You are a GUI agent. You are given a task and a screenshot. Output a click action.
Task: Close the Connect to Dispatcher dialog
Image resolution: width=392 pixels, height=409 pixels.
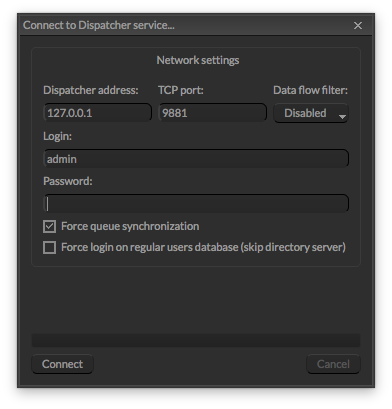coord(358,25)
